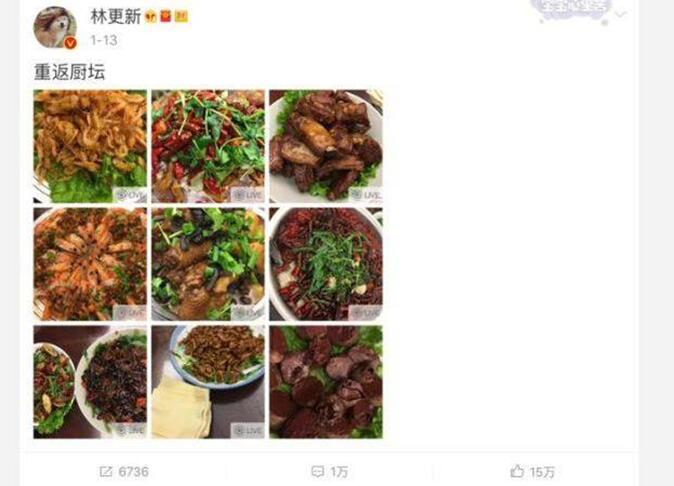The image size is (674, 486).
Task: Open the photo with tofu sheets and blue bowl
Action: (x=208, y=382)
